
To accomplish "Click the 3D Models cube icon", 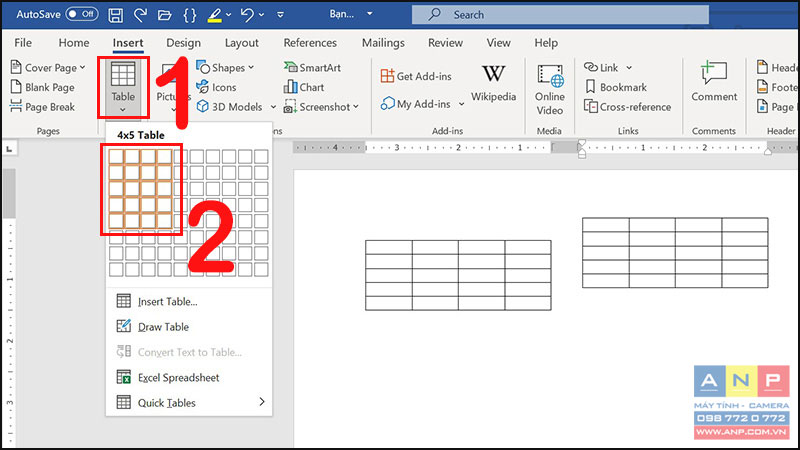I will coord(203,106).
